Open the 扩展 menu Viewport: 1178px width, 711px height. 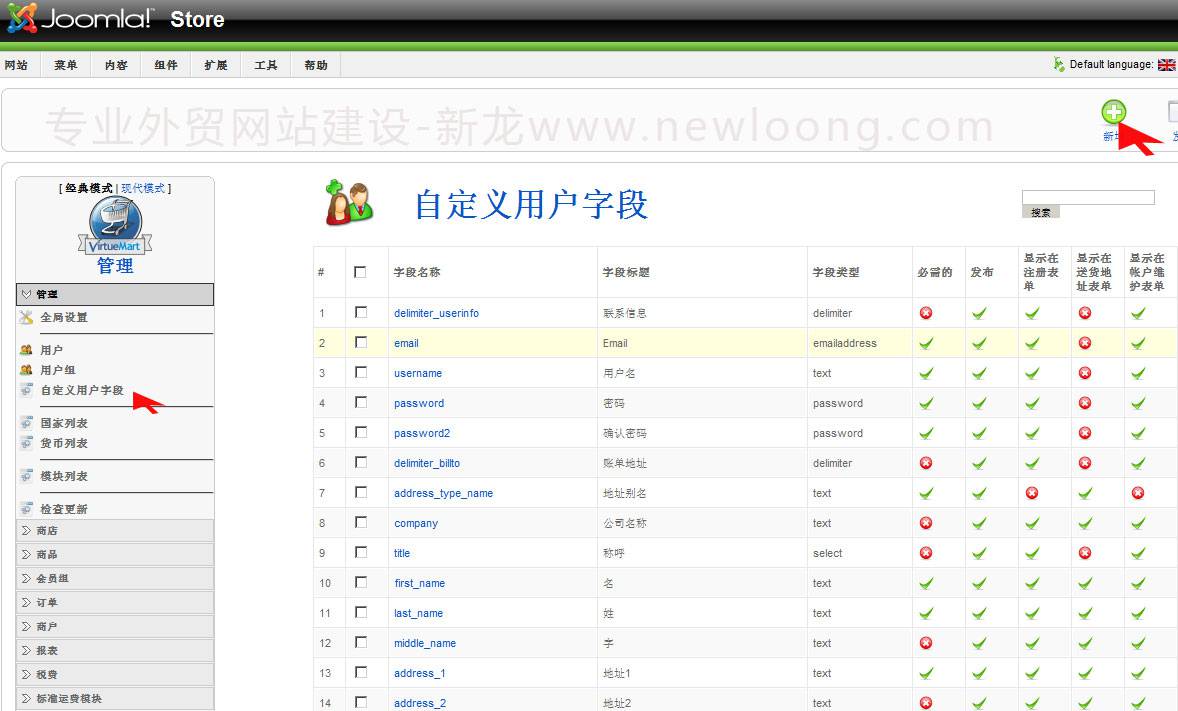click(x=215, y=64)
